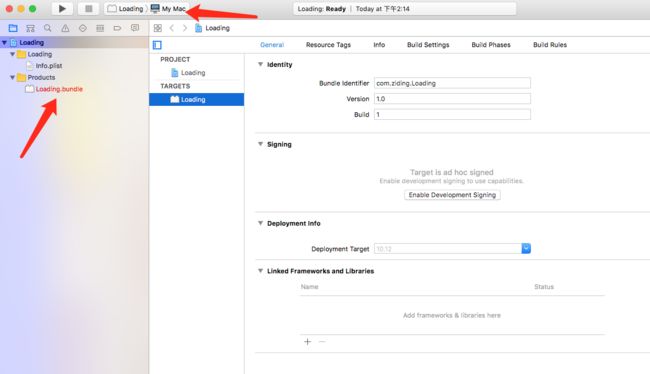Switch to the Resource Tags tab

[328, 45]
